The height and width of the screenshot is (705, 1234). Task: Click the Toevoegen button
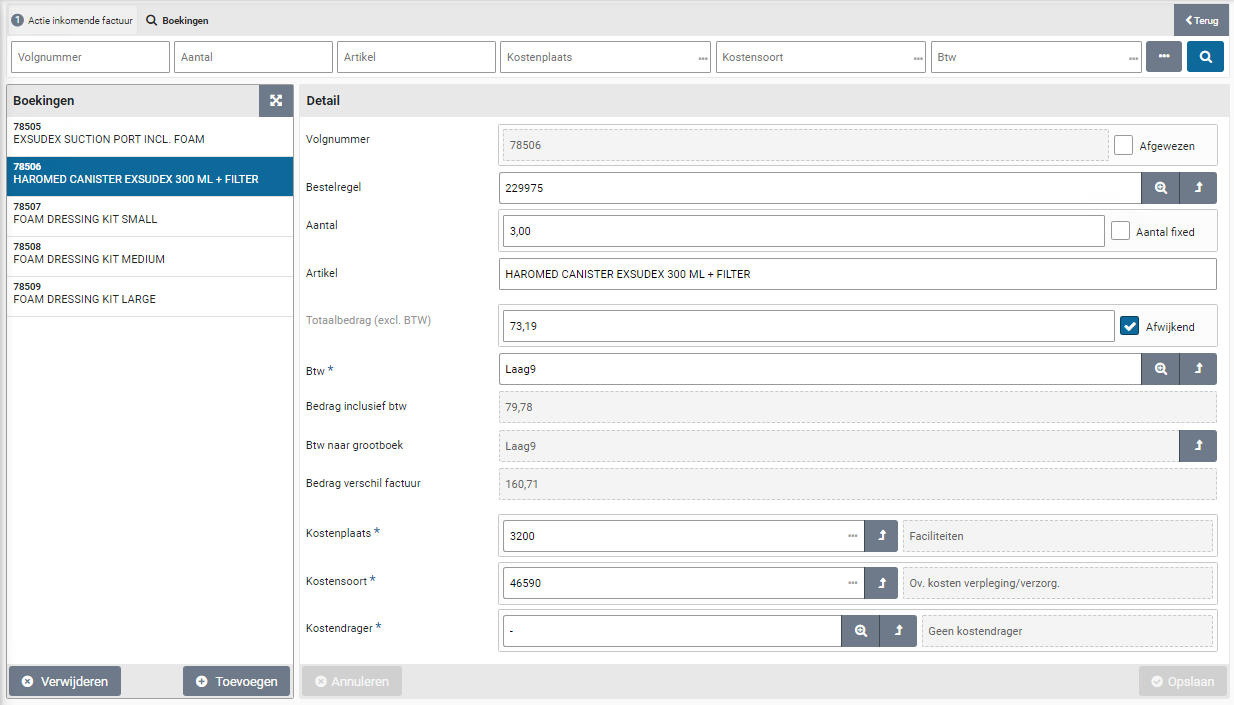tap(237, 681)
